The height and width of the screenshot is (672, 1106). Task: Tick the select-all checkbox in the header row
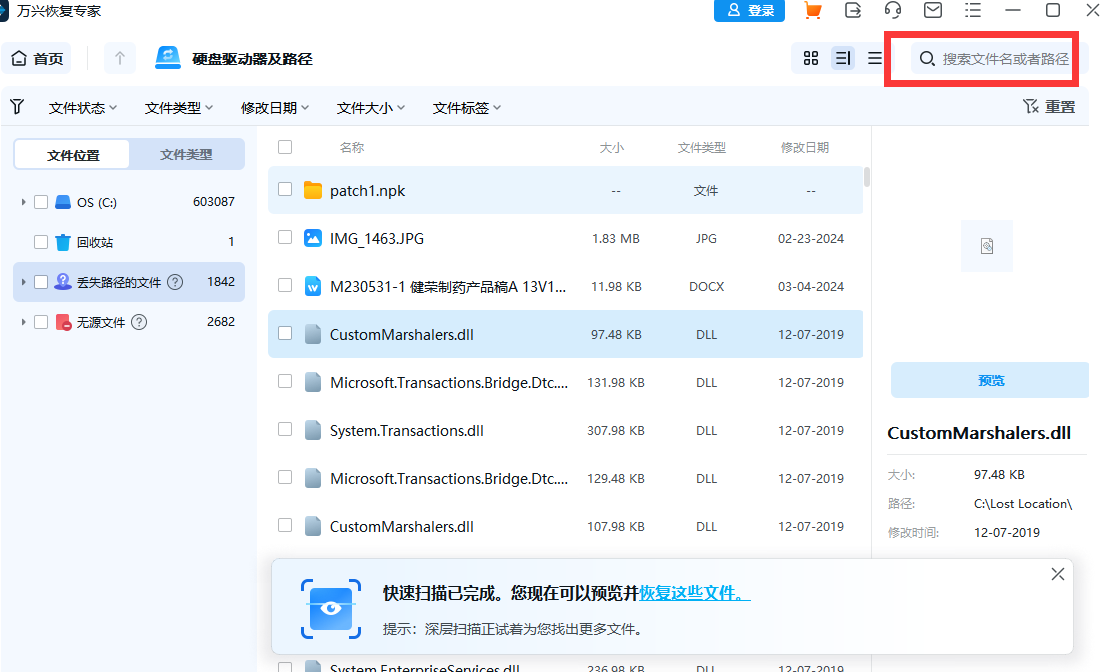tap(285, 146)
